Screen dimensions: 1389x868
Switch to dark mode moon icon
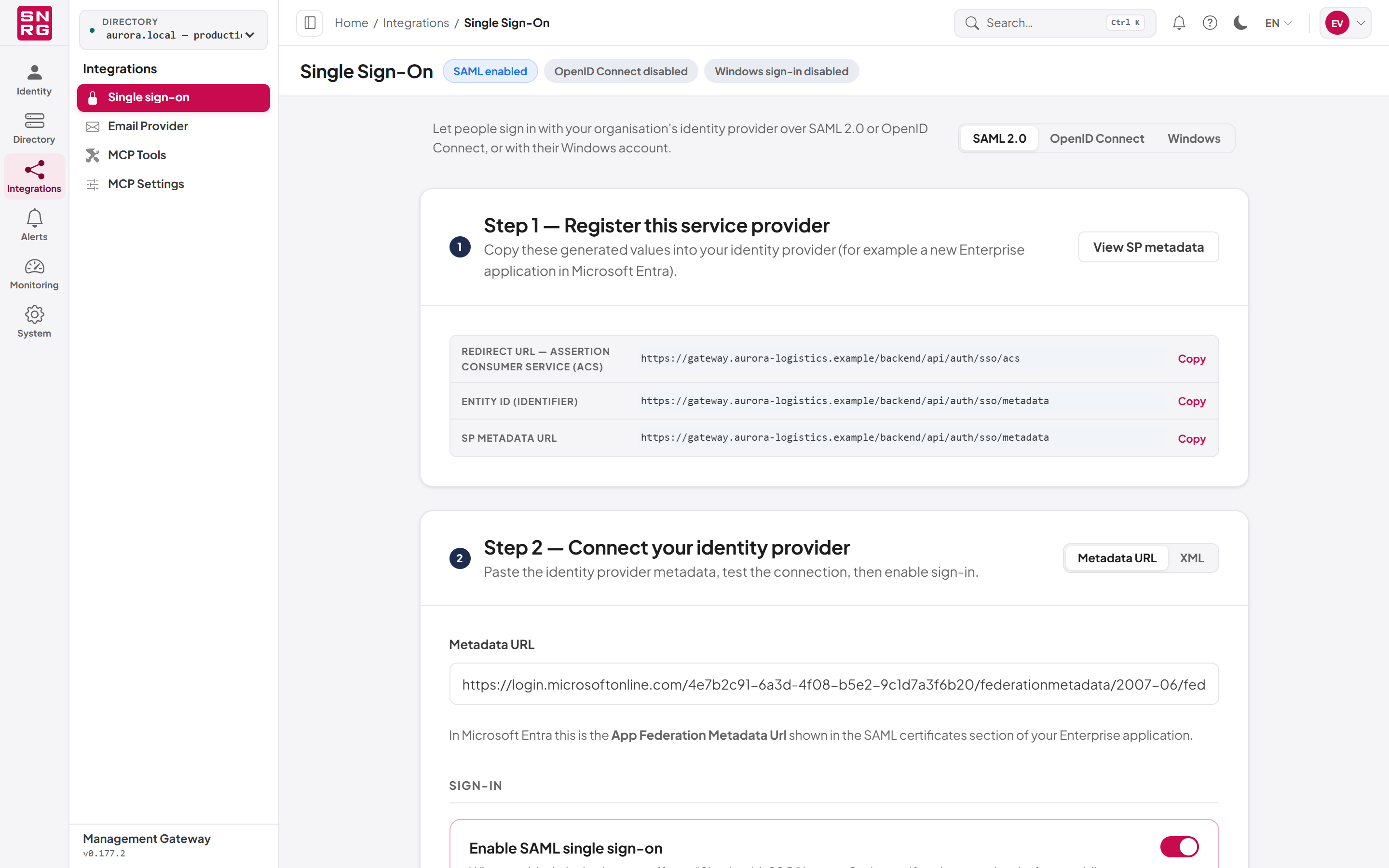coord(1240,23)
